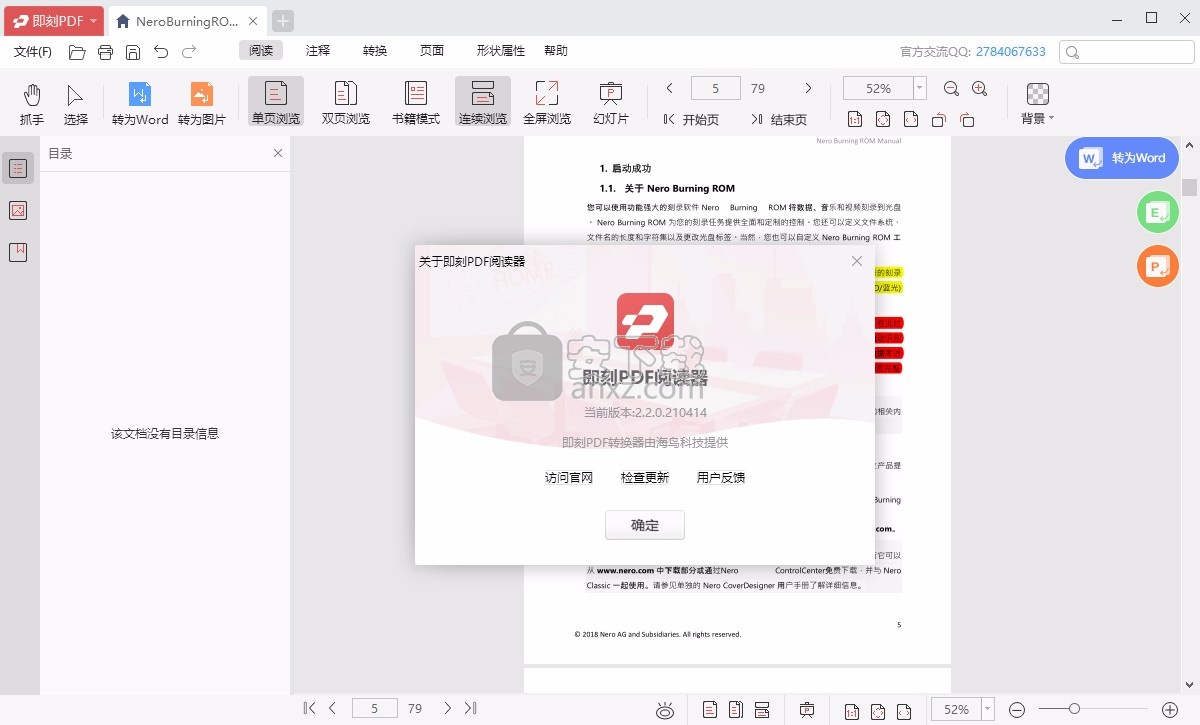1200x725 pixels.
Task: Click the orange floating PPT convert button
Action: point(1158,266)
